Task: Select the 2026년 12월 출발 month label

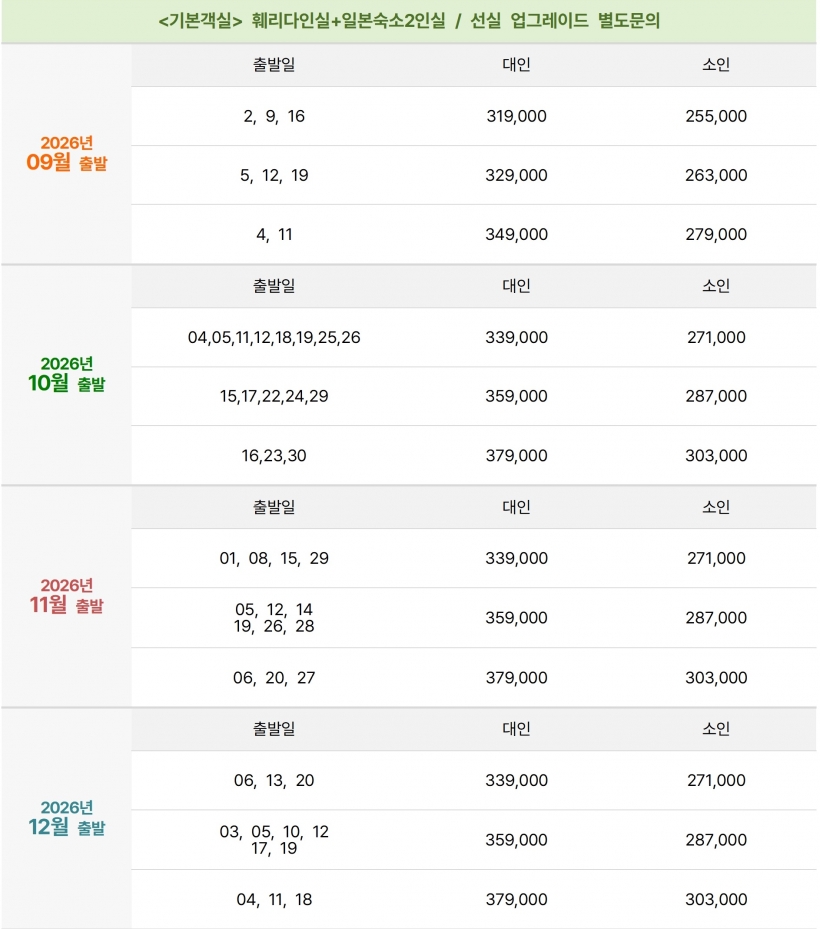Action: pyautogui.click(x=66, y=818)
